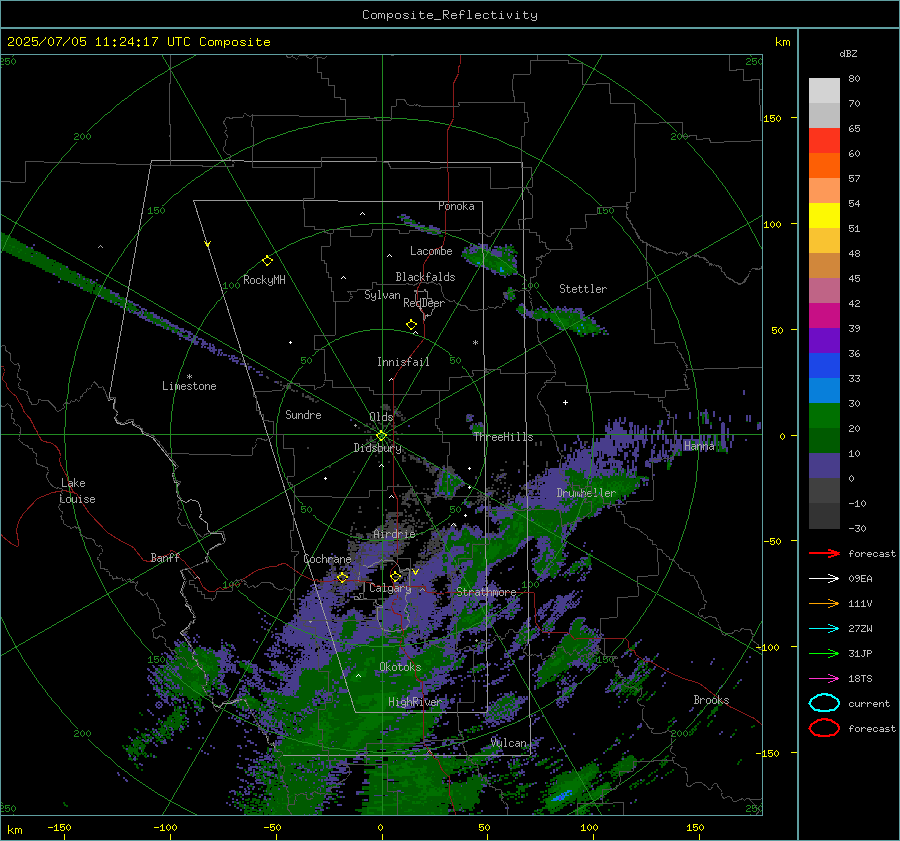The width and height of the screenshot is (900, 841).
Task: Click the 54 dBZ yellow color swatch
Action: (x=824, y=215)
